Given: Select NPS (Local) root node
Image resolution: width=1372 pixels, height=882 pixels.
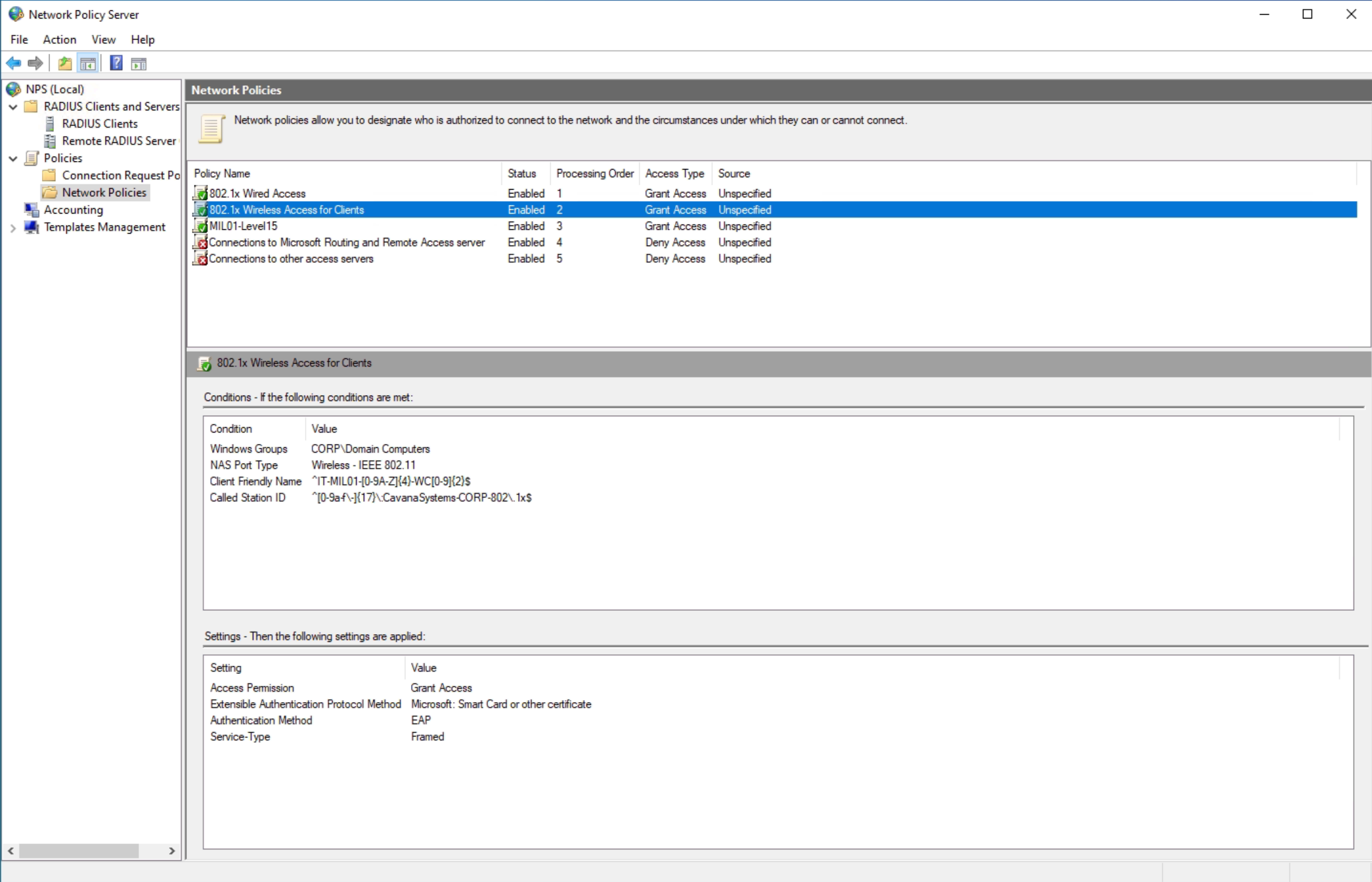Looking at the screenshot, I should (55, 89).
